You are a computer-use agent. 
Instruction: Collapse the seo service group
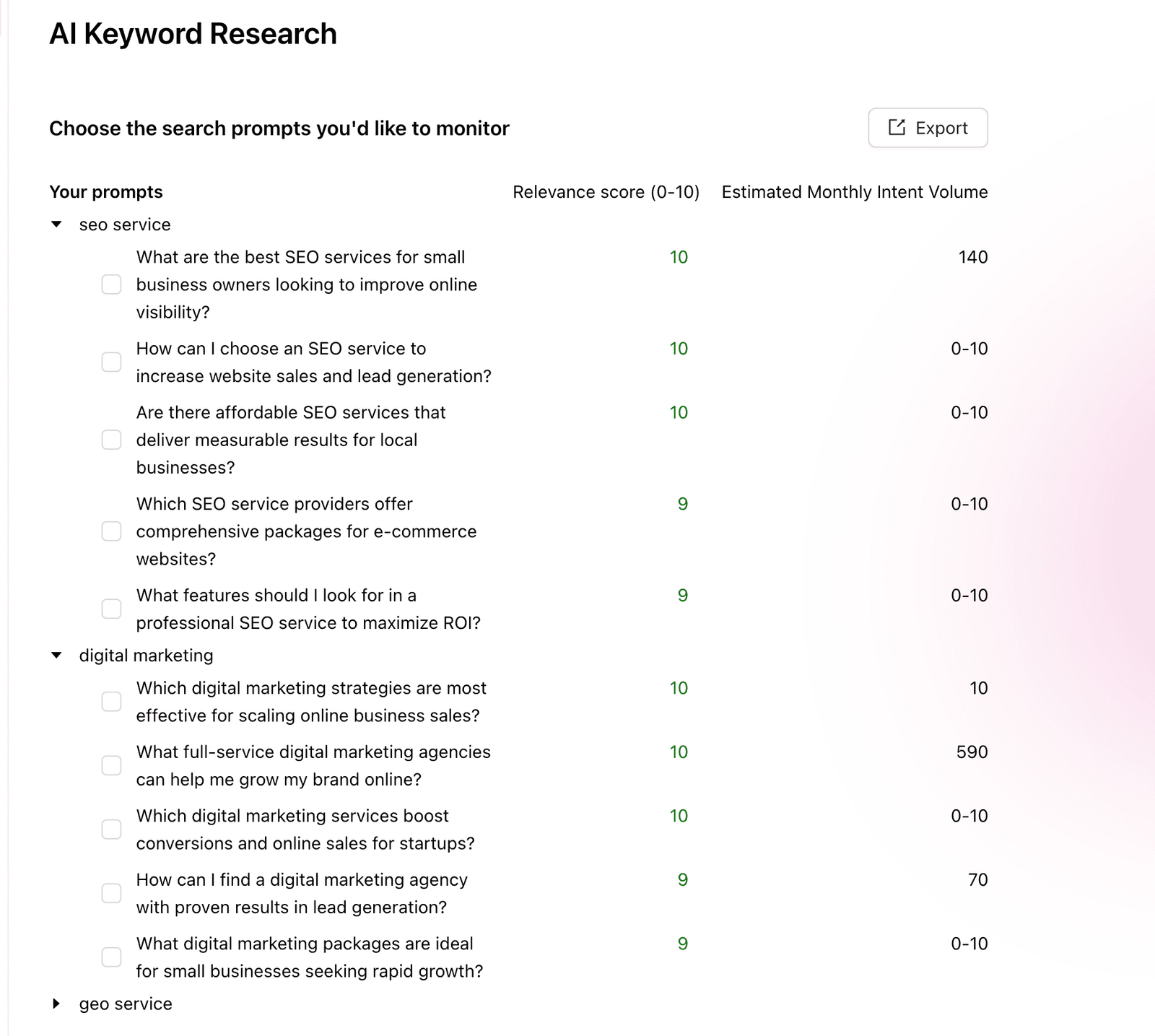[56, 225]
